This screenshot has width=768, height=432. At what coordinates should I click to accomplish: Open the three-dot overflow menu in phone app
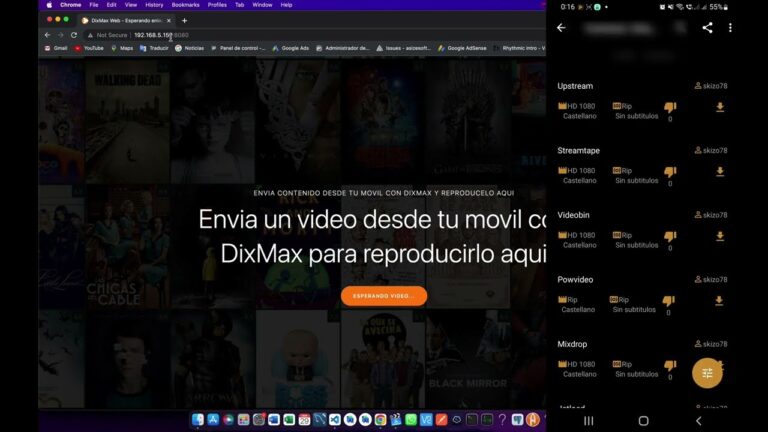[730, 28]
